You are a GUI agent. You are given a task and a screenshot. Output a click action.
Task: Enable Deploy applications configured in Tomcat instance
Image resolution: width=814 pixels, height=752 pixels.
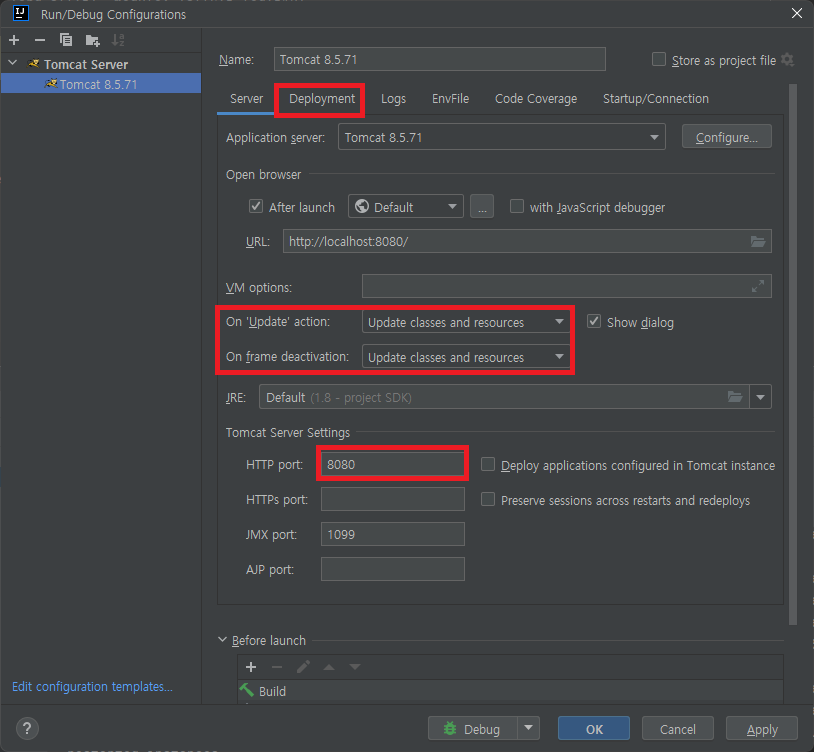[x=487, y=464]
